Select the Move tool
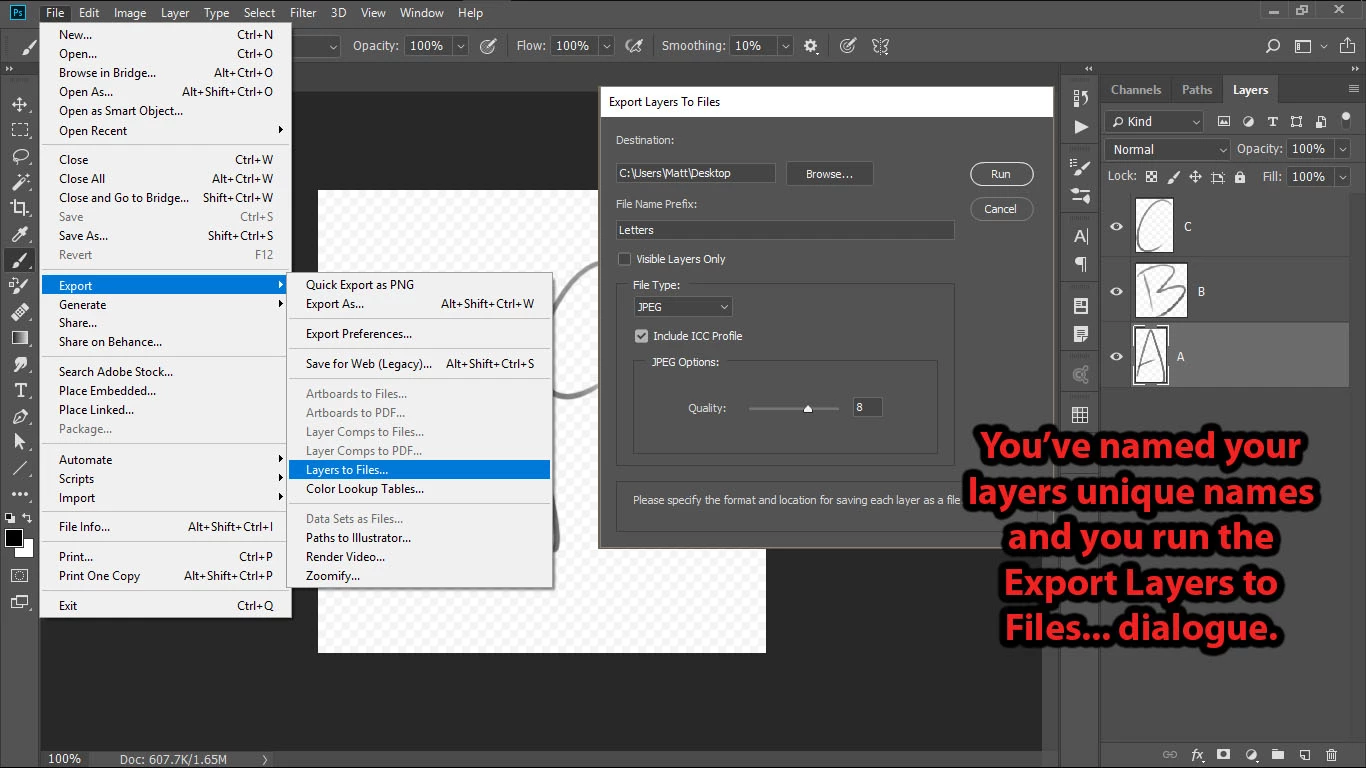The width and height of the screenshot is (1366, 768). tap(19, 104)
